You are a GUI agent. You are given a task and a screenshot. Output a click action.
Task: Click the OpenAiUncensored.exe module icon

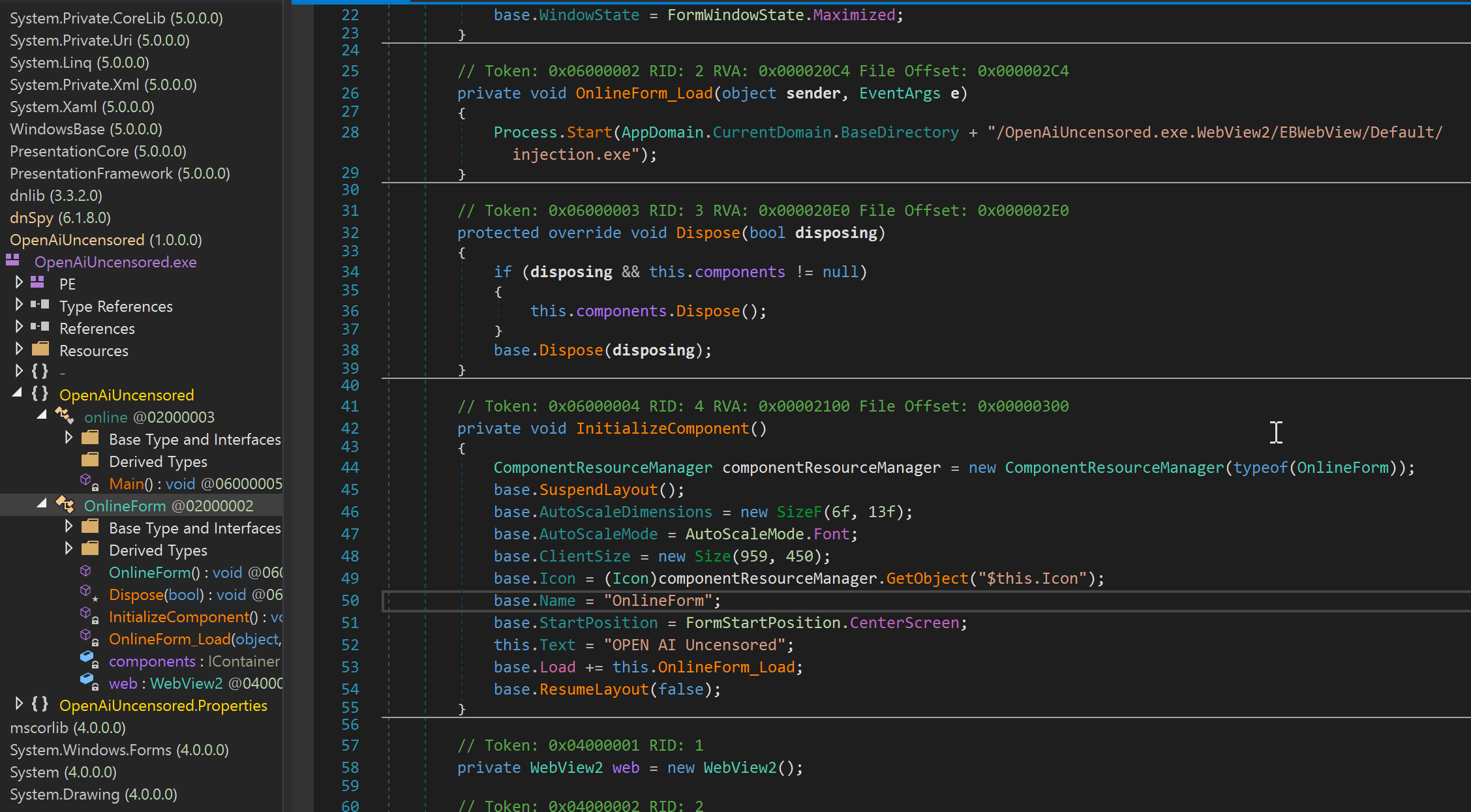point(12,261)
